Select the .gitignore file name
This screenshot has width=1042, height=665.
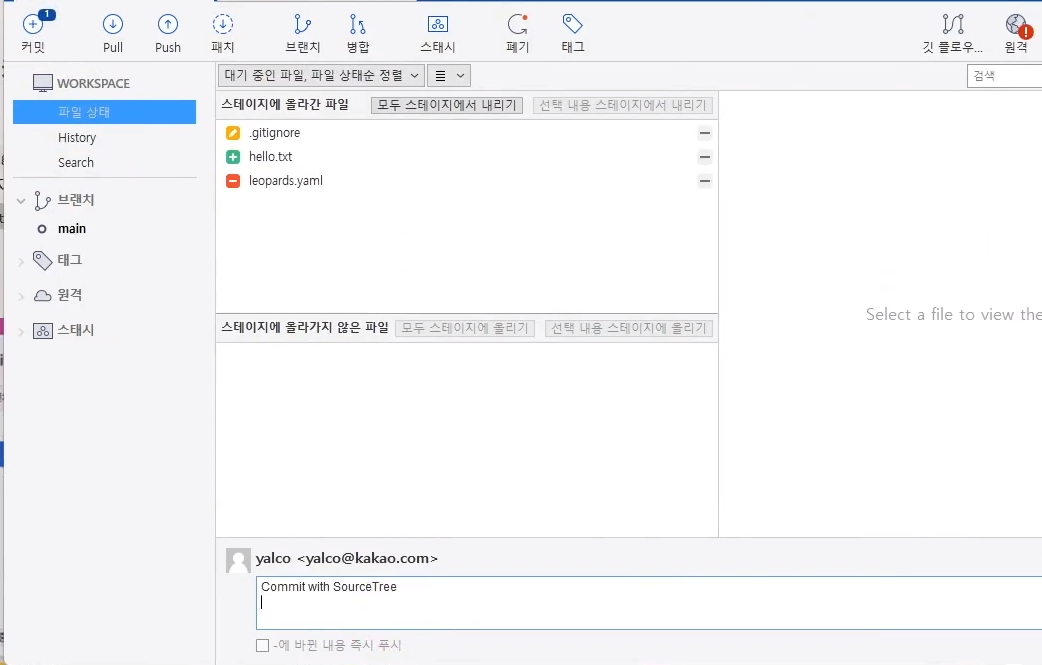[x=274, y=133]
